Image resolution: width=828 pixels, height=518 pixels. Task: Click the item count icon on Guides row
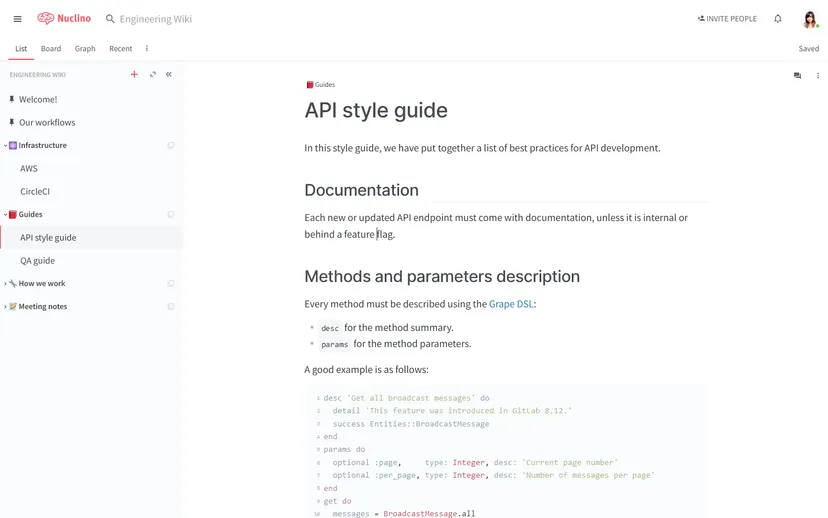click(x=171, y=214)
